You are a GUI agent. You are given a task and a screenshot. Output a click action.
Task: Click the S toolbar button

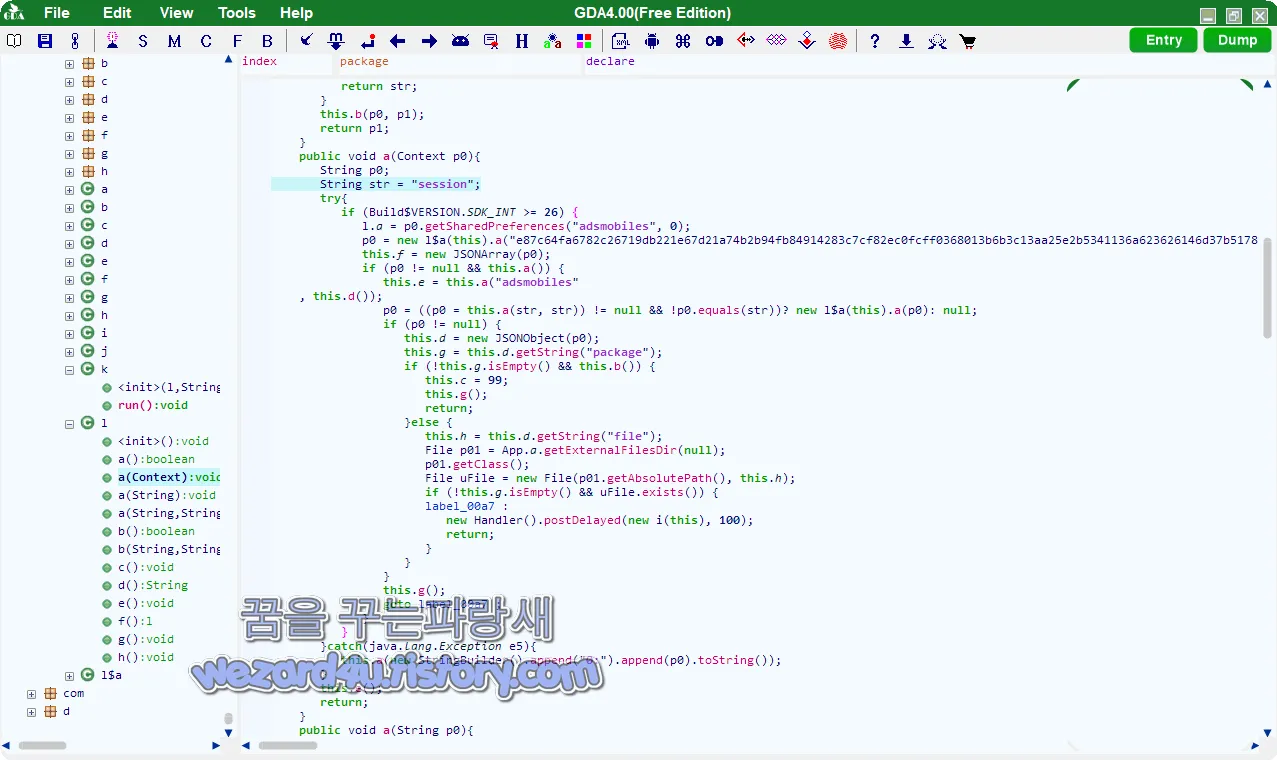coord(143,41)
